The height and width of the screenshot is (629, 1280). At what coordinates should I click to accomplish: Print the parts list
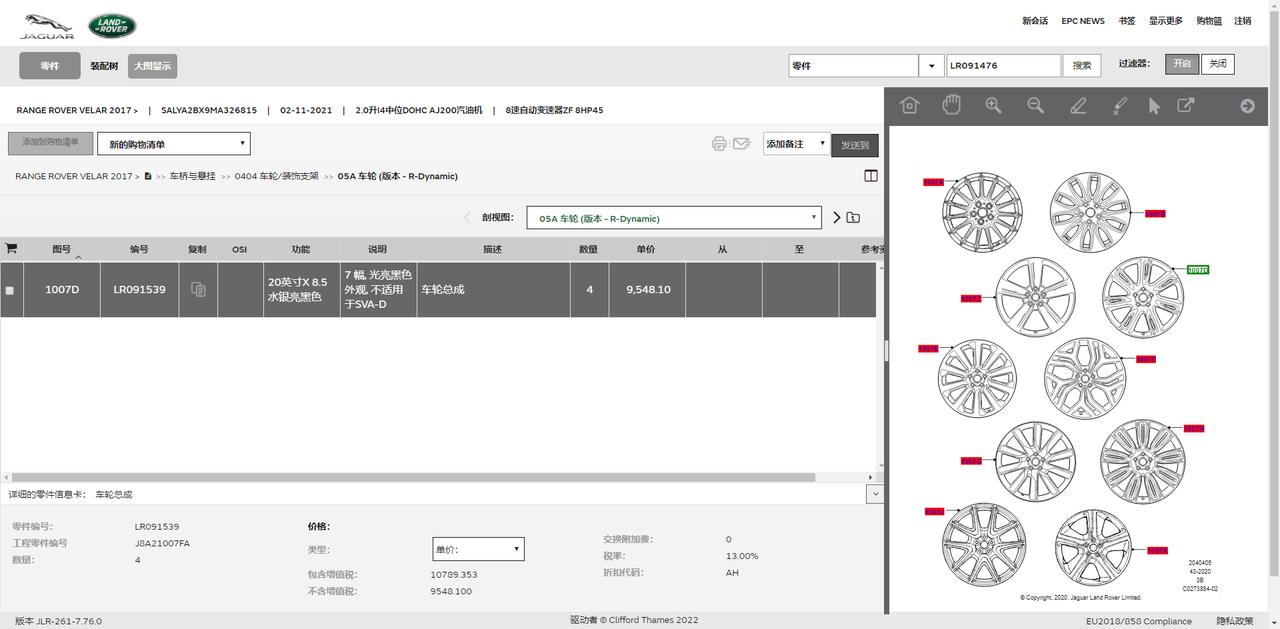(x=719, y=144)
